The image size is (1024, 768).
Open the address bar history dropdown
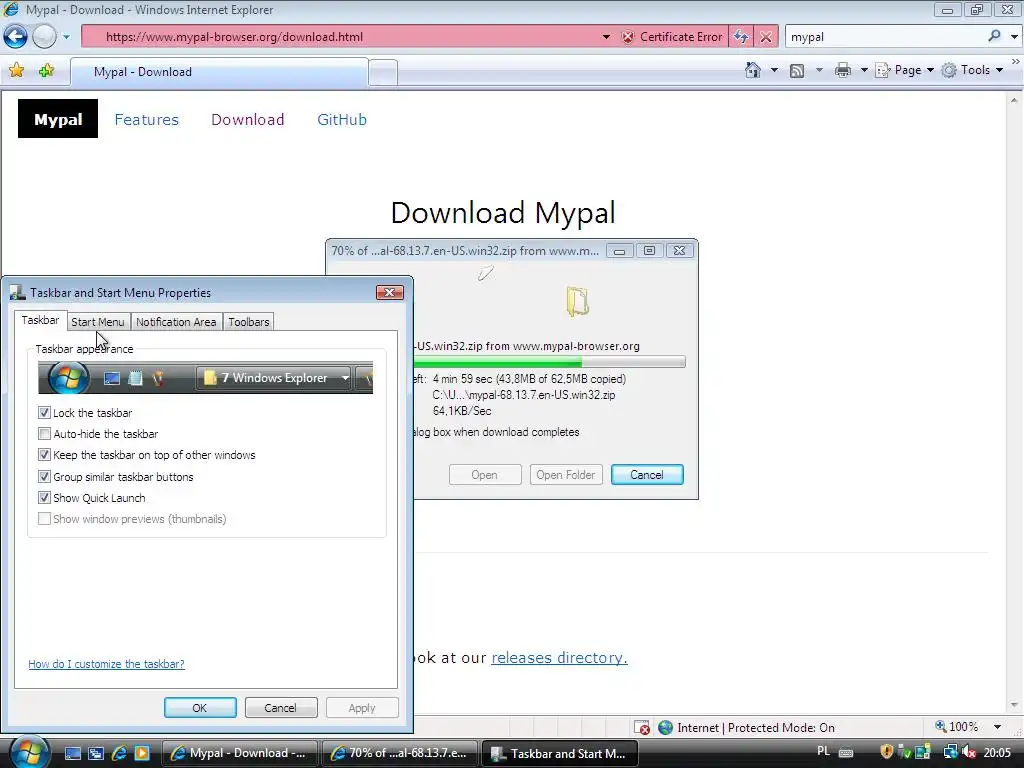(606, 37)
